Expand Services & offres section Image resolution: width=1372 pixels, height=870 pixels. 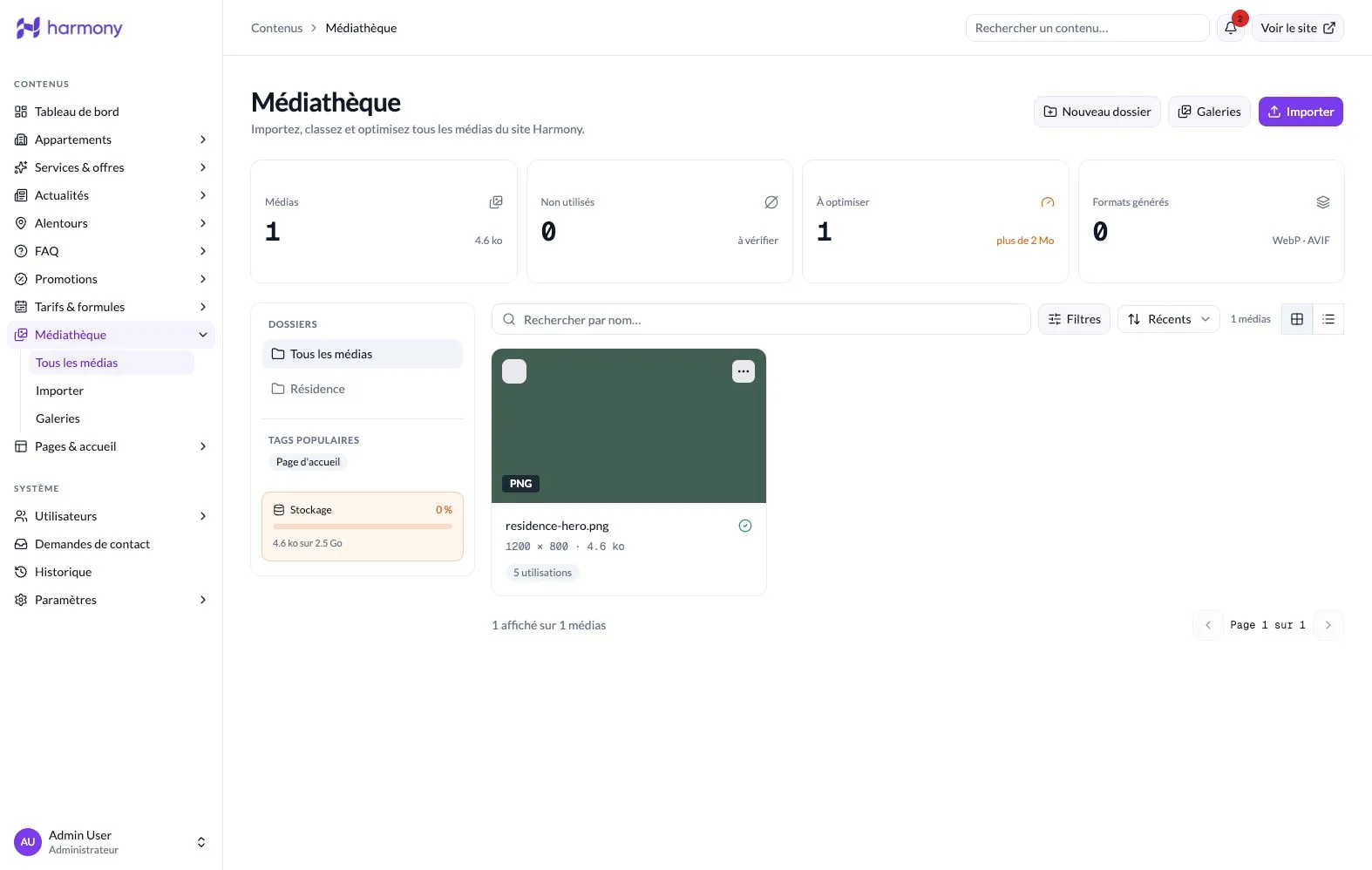tap(203, 167)
